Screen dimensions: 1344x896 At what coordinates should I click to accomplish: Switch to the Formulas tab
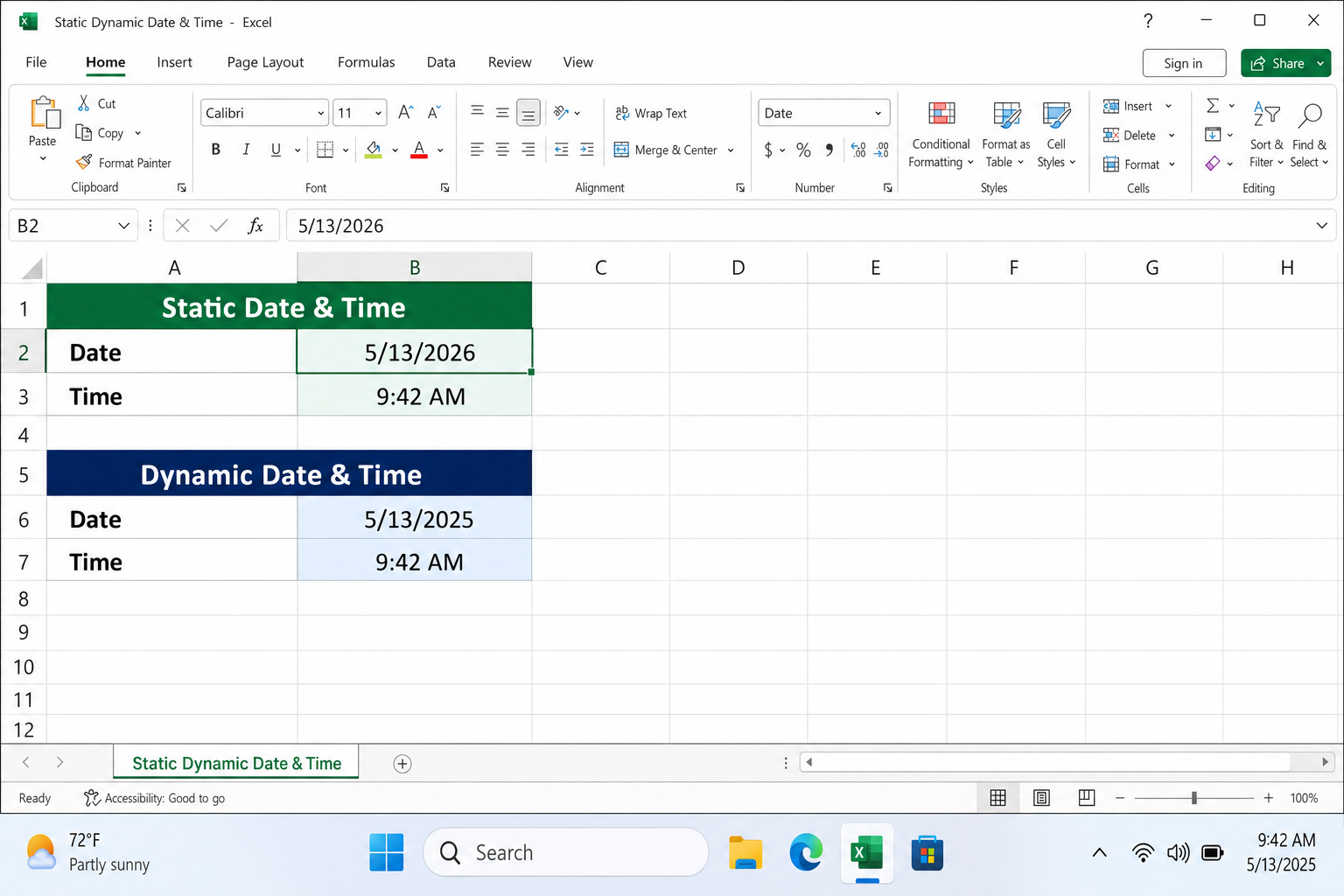pyautogui.click(x=366, y=62)
